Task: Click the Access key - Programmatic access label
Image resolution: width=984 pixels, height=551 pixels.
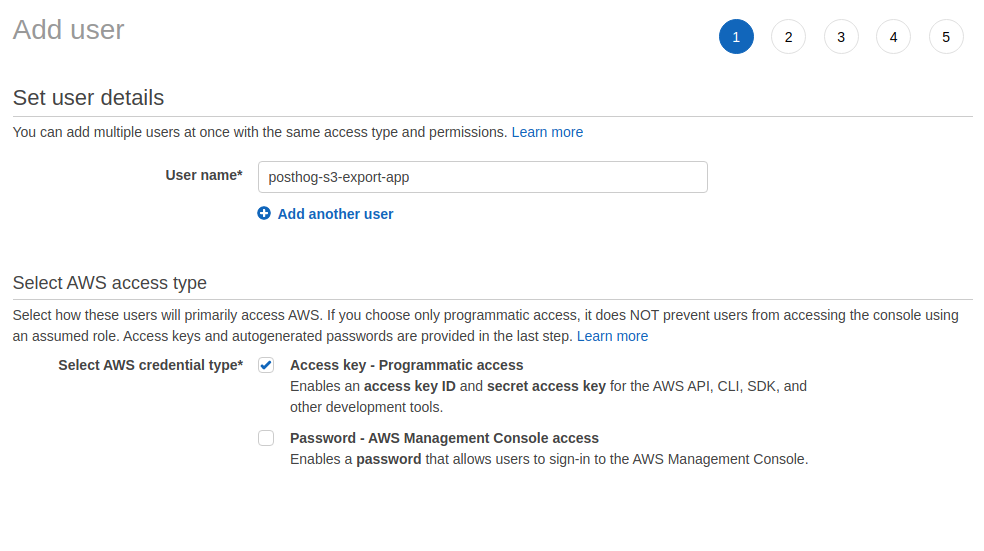Action: (406, 365)
